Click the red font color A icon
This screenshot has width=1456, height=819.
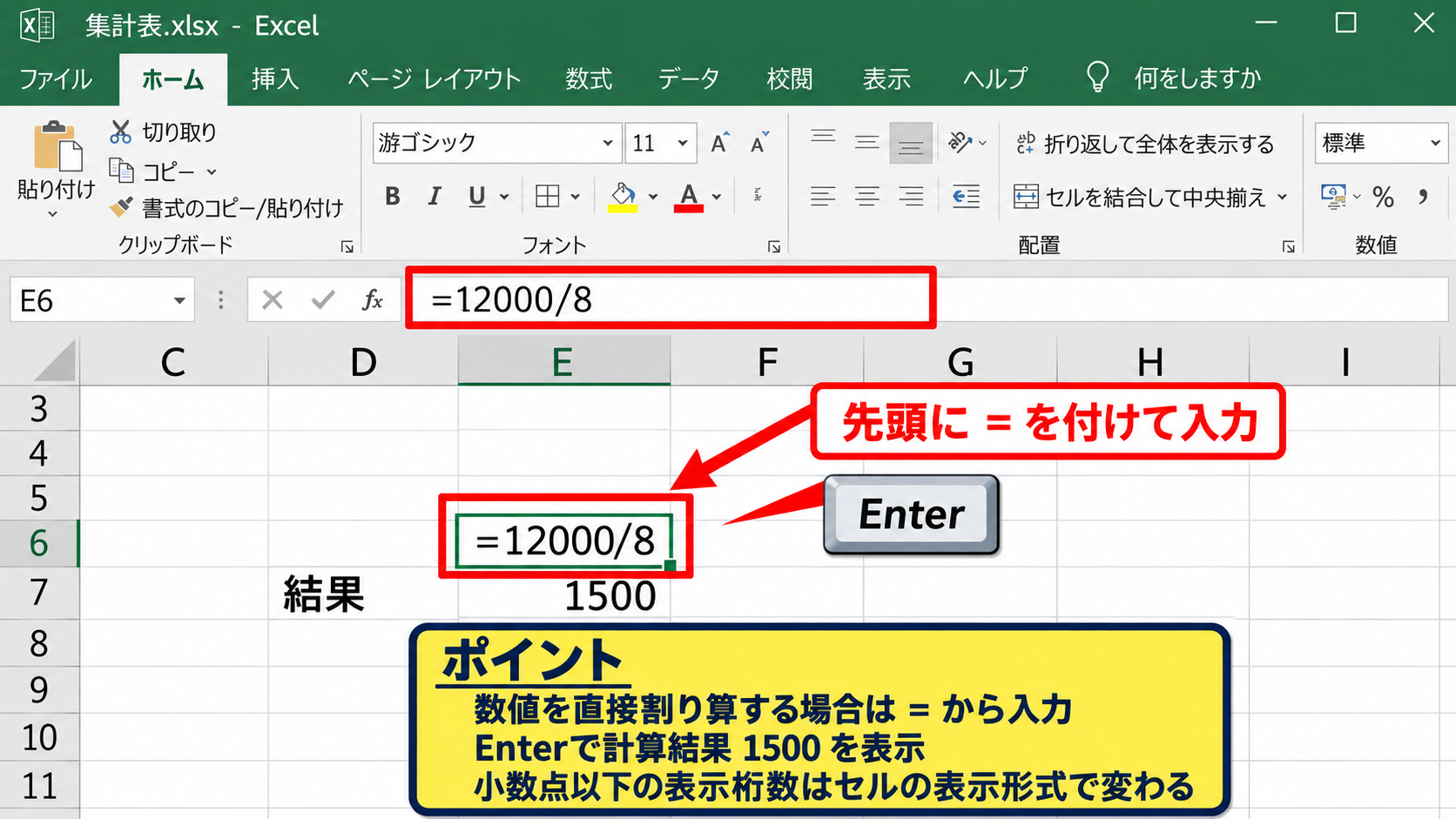pyautogui.click(x=689, y=197)
